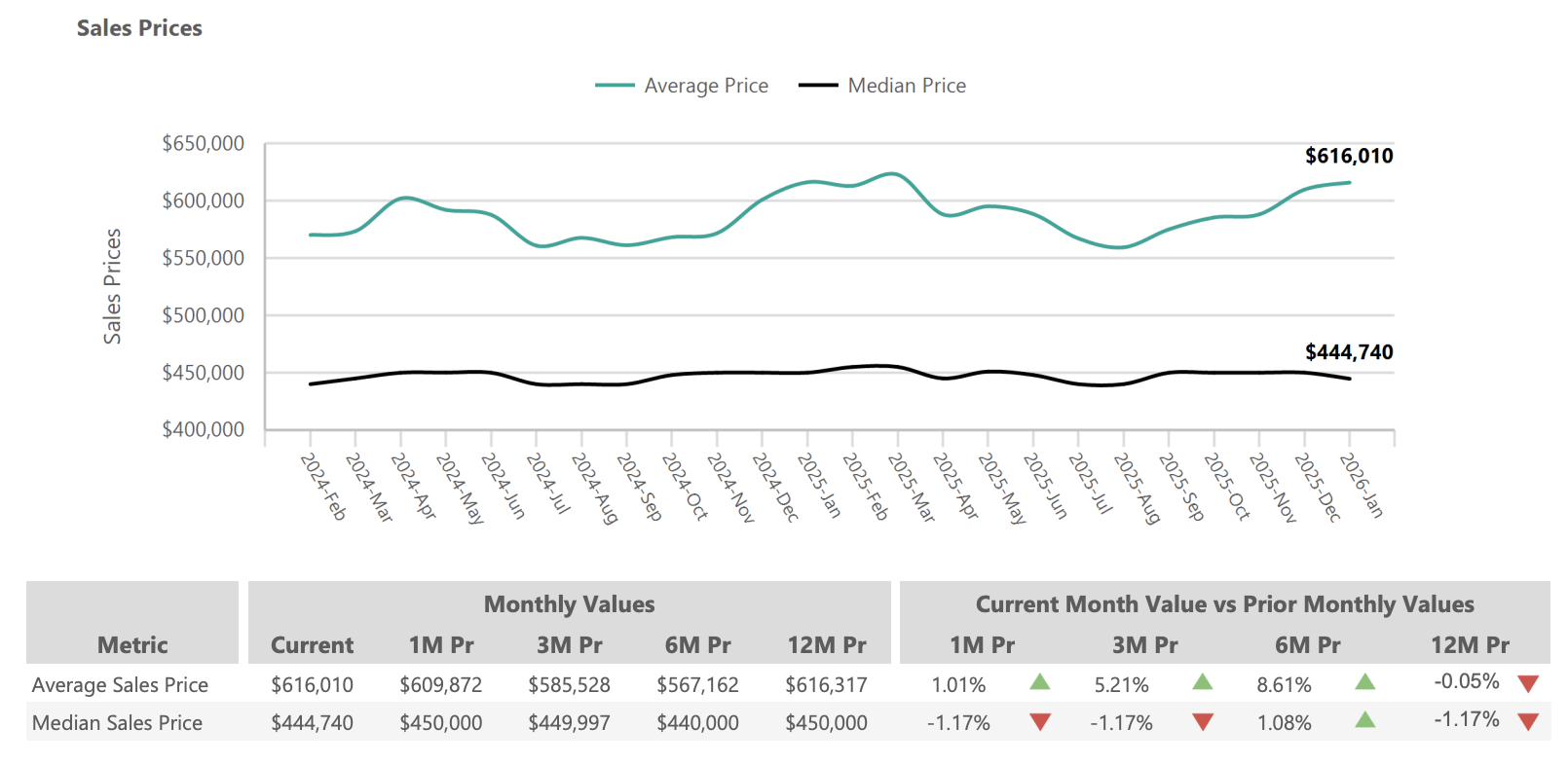
Task: Click red down arrow in Median 1M Pr column
Action: coord(1039,722)
